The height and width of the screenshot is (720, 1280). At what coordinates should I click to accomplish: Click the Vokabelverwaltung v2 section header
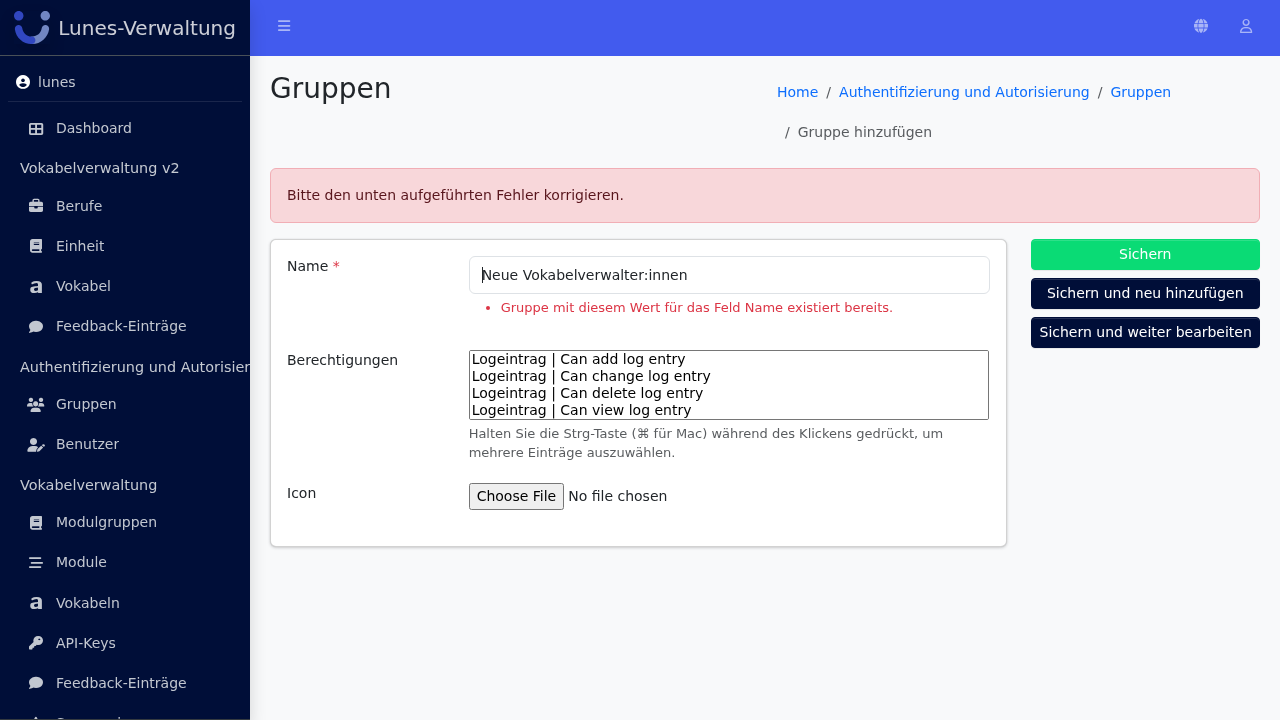pos(100,168)
